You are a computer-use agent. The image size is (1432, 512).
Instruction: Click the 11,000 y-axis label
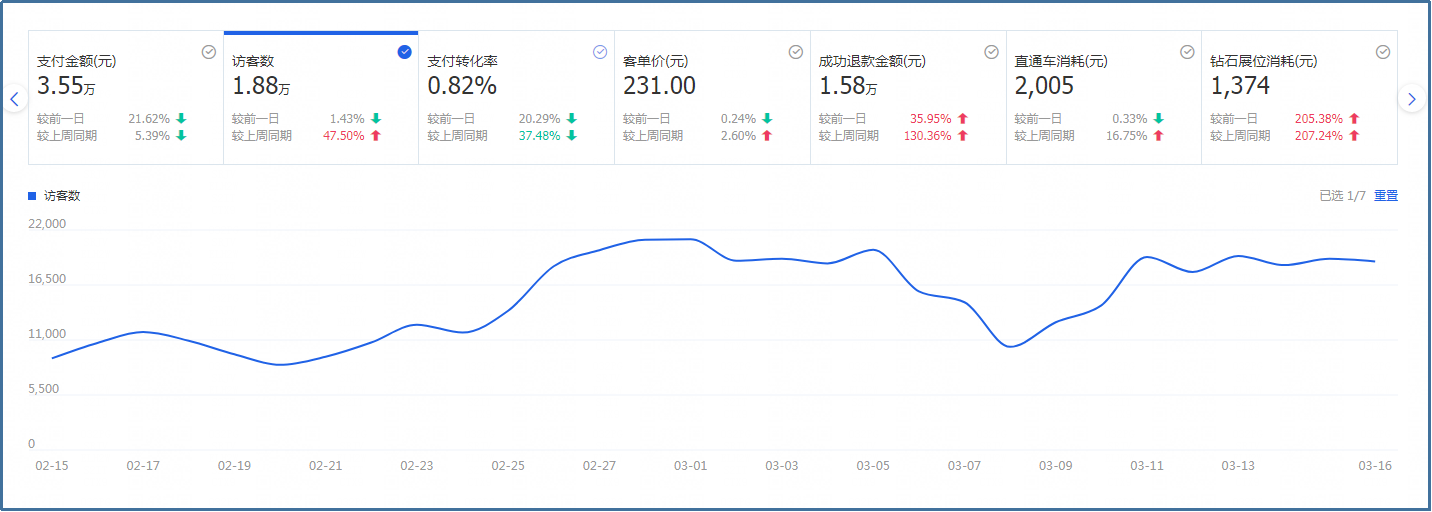tap(46, 334)
